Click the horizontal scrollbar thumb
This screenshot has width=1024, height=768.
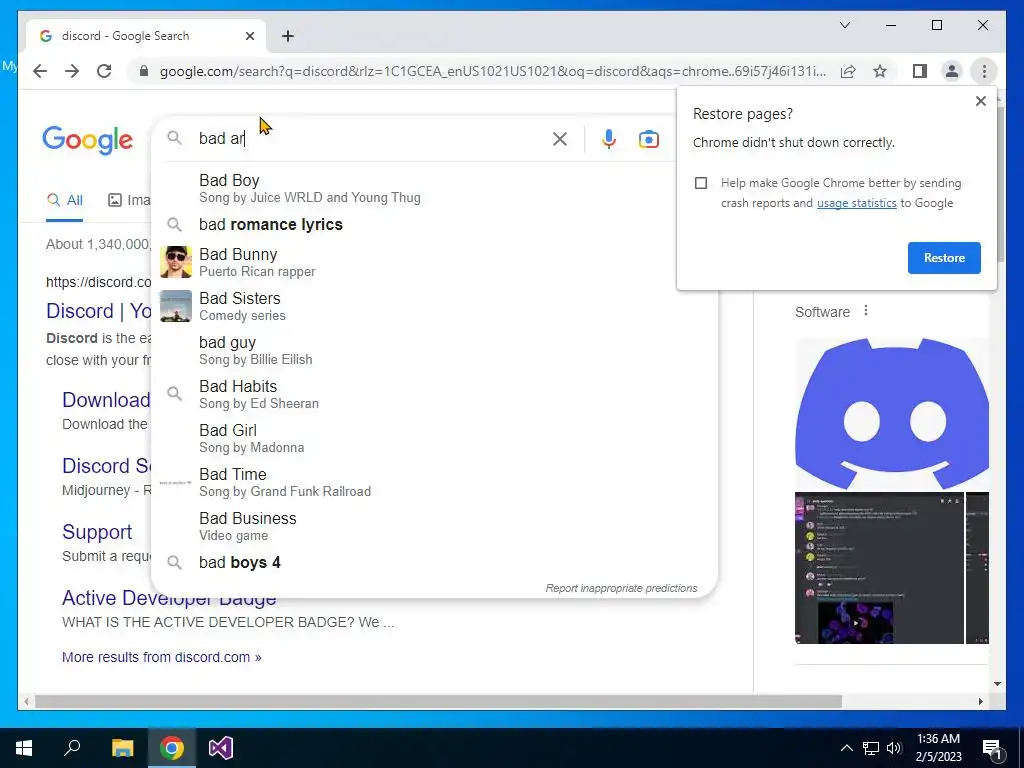(438, 702)
